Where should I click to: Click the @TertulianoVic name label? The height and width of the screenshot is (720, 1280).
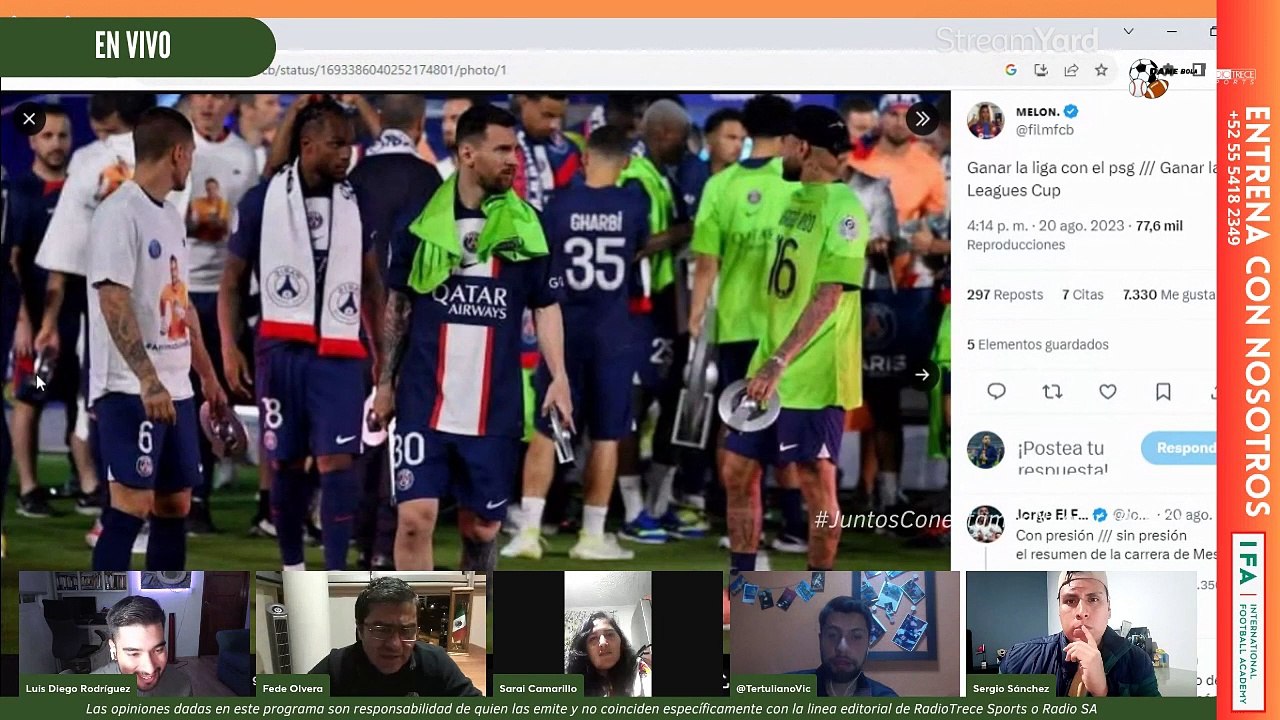pos(774,689)
